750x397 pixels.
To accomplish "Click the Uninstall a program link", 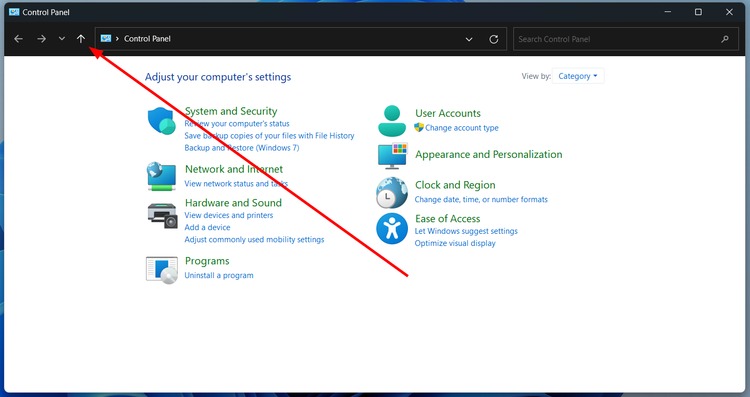I will [x=219, y=276].
